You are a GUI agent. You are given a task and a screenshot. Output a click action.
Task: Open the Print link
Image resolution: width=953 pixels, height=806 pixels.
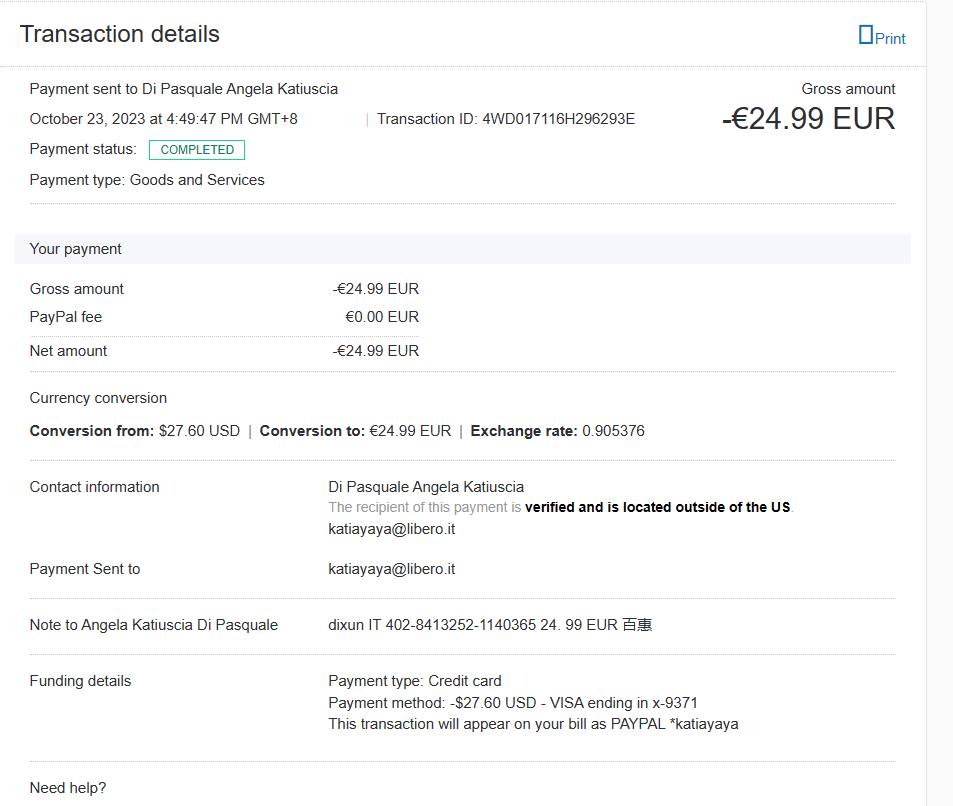[x=889, y=38]
